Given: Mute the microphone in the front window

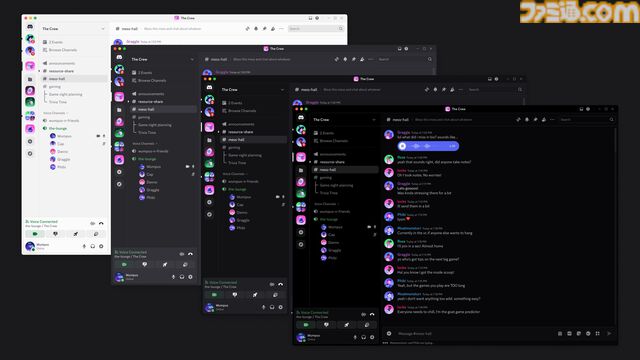Looking at the screenshot, I should (x=355, y=337).
